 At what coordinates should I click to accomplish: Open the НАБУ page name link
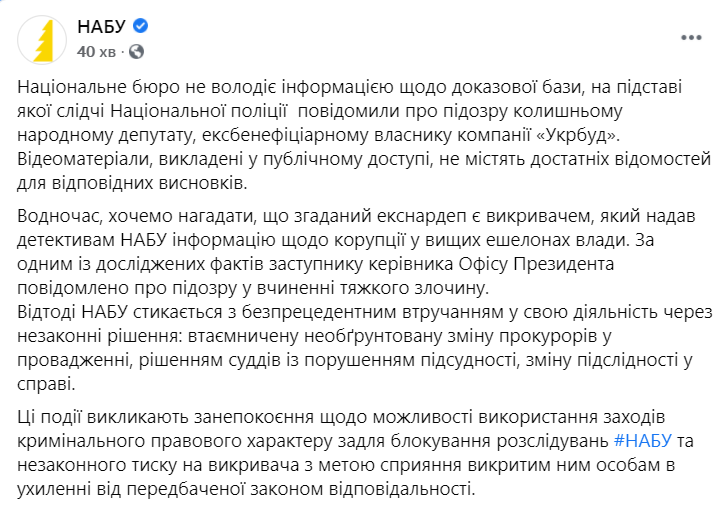point(97,27)
